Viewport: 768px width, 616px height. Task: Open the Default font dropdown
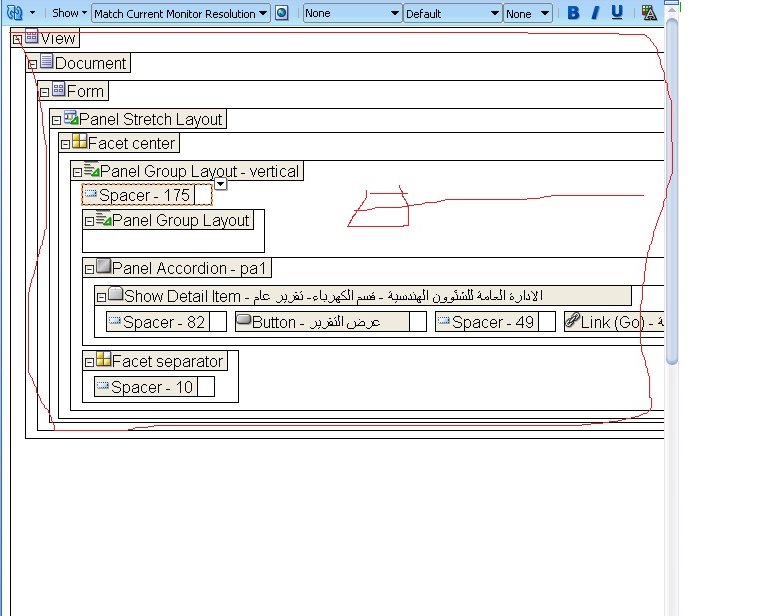(x=452, y=13)
